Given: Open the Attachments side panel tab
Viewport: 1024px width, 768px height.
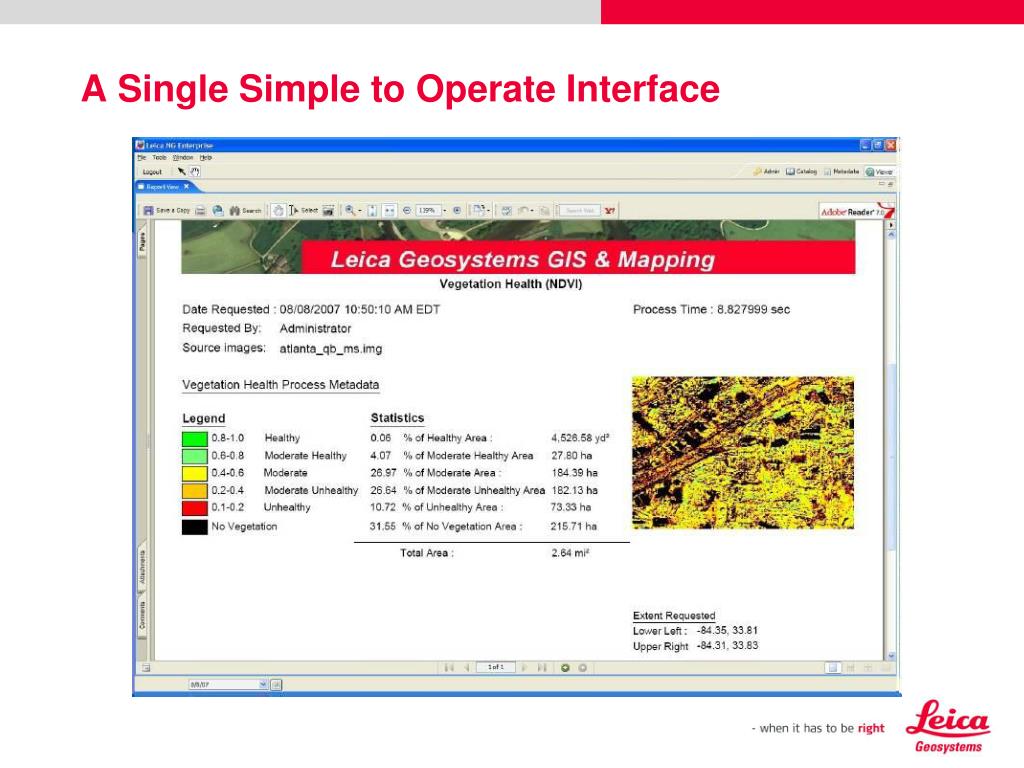Looking at the screenshot, I should (x=142, y=568).
